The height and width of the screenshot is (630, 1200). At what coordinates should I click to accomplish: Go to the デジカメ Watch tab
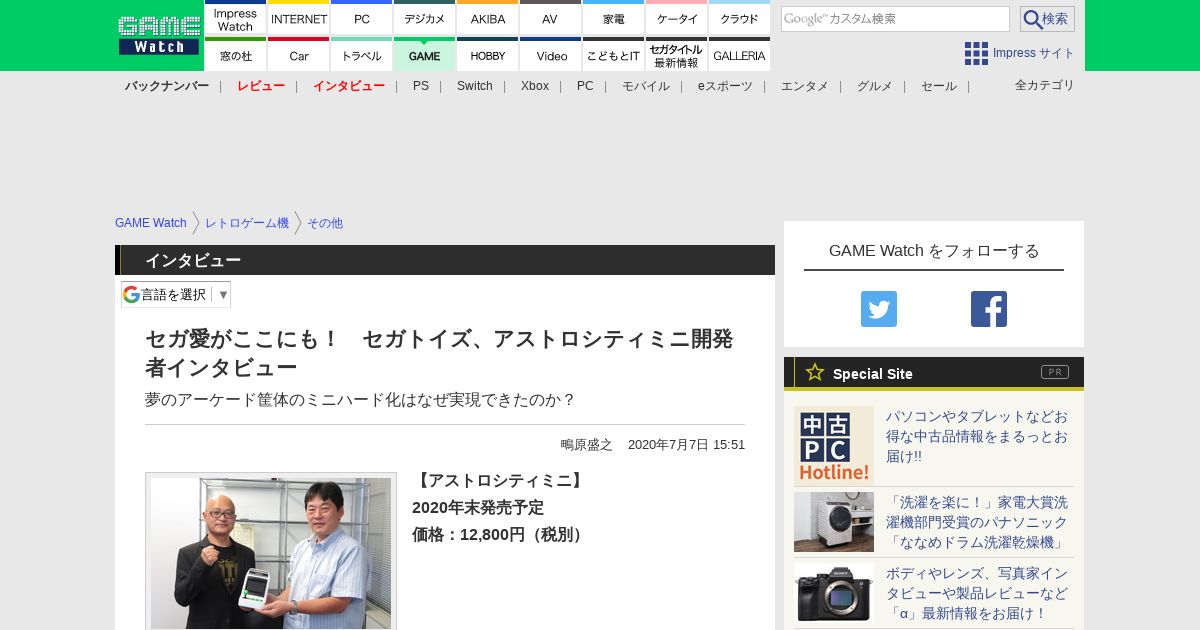click(x=424, y=18)
